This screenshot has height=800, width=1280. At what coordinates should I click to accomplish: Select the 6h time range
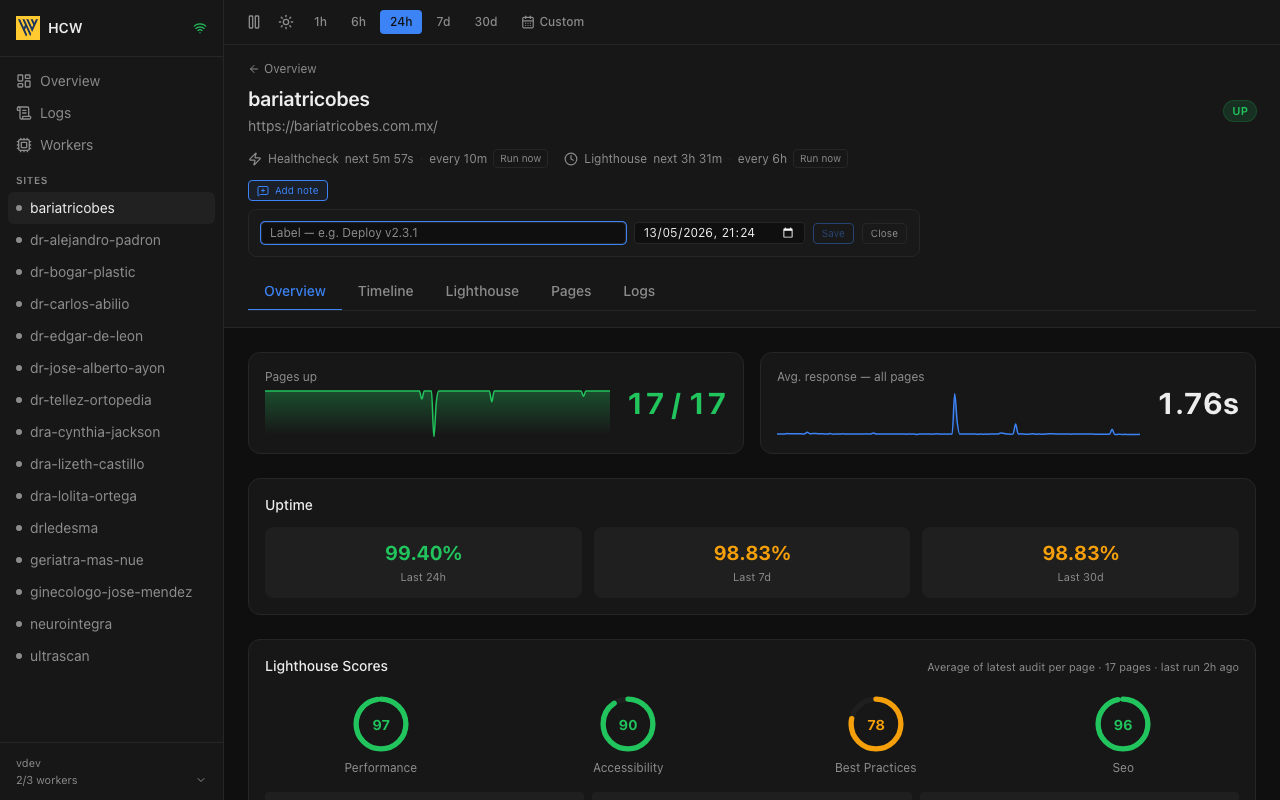point(358,22)
